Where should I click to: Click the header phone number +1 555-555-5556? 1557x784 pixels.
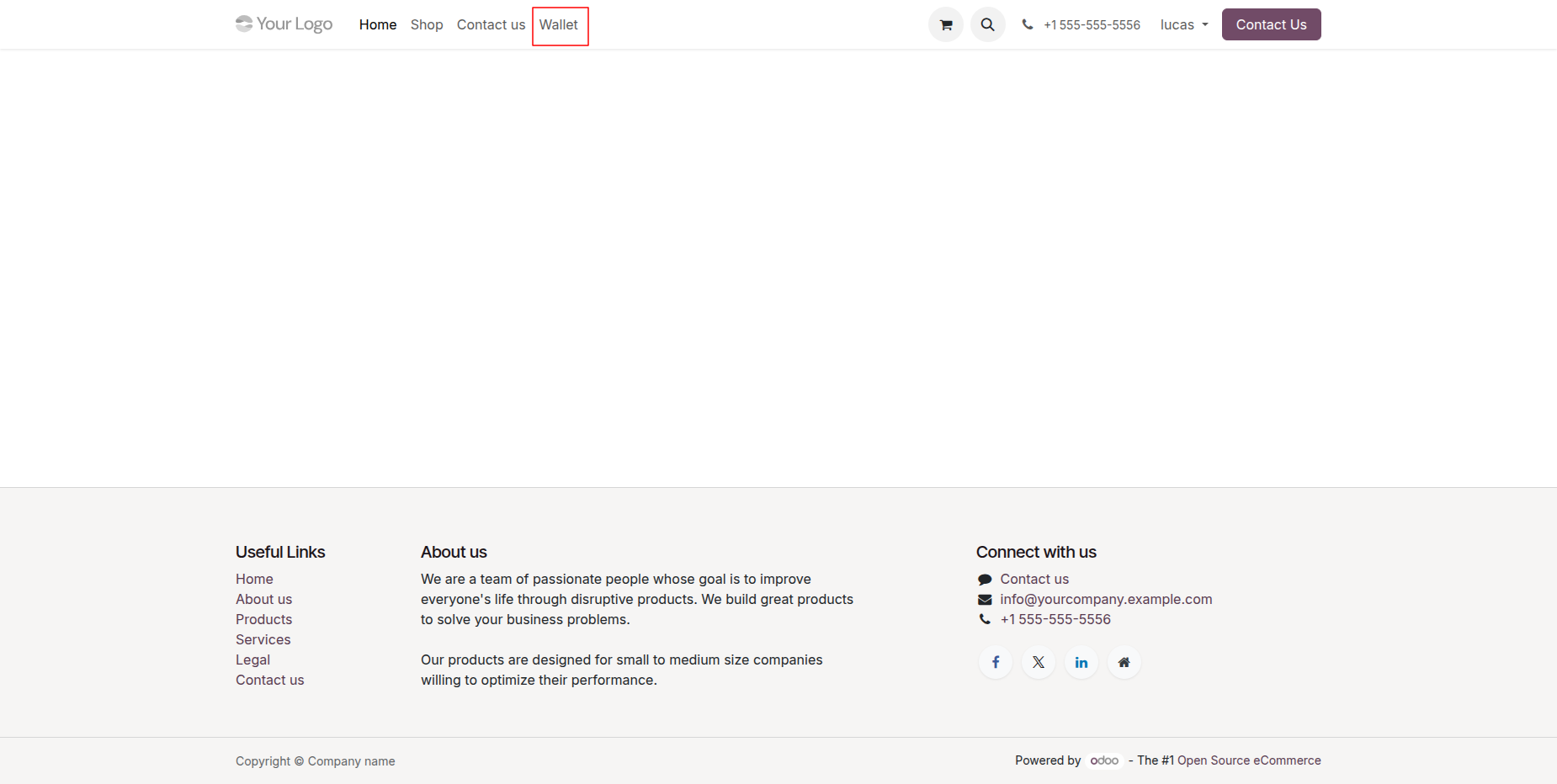(1092, 24)
